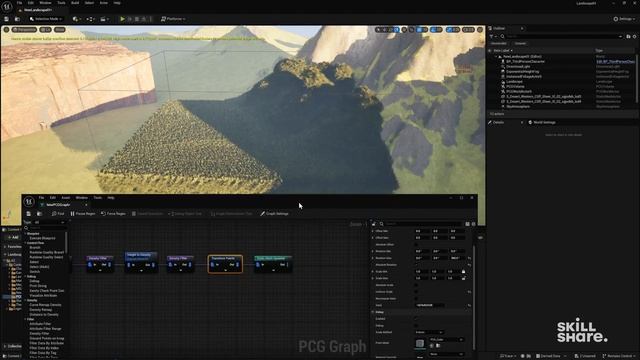Viewport: 640px width, 360px height.
Task: Select PCGVolume in Outliner
Action: pyautogui.click(x=515, y=87)
